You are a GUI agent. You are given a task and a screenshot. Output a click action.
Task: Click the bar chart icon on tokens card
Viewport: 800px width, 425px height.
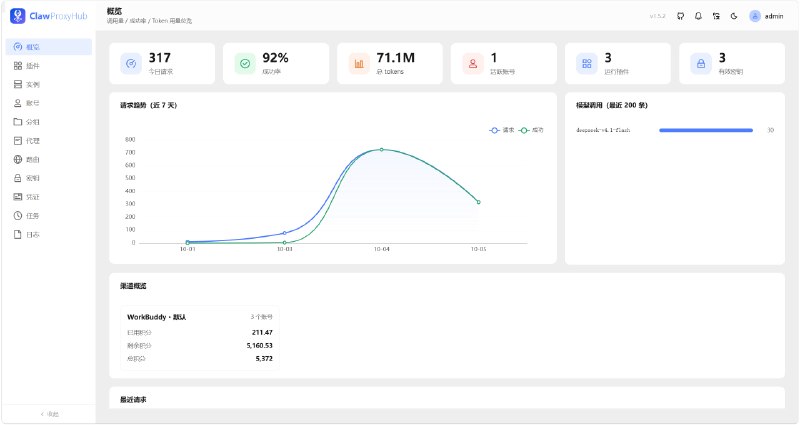pos(359,64)
